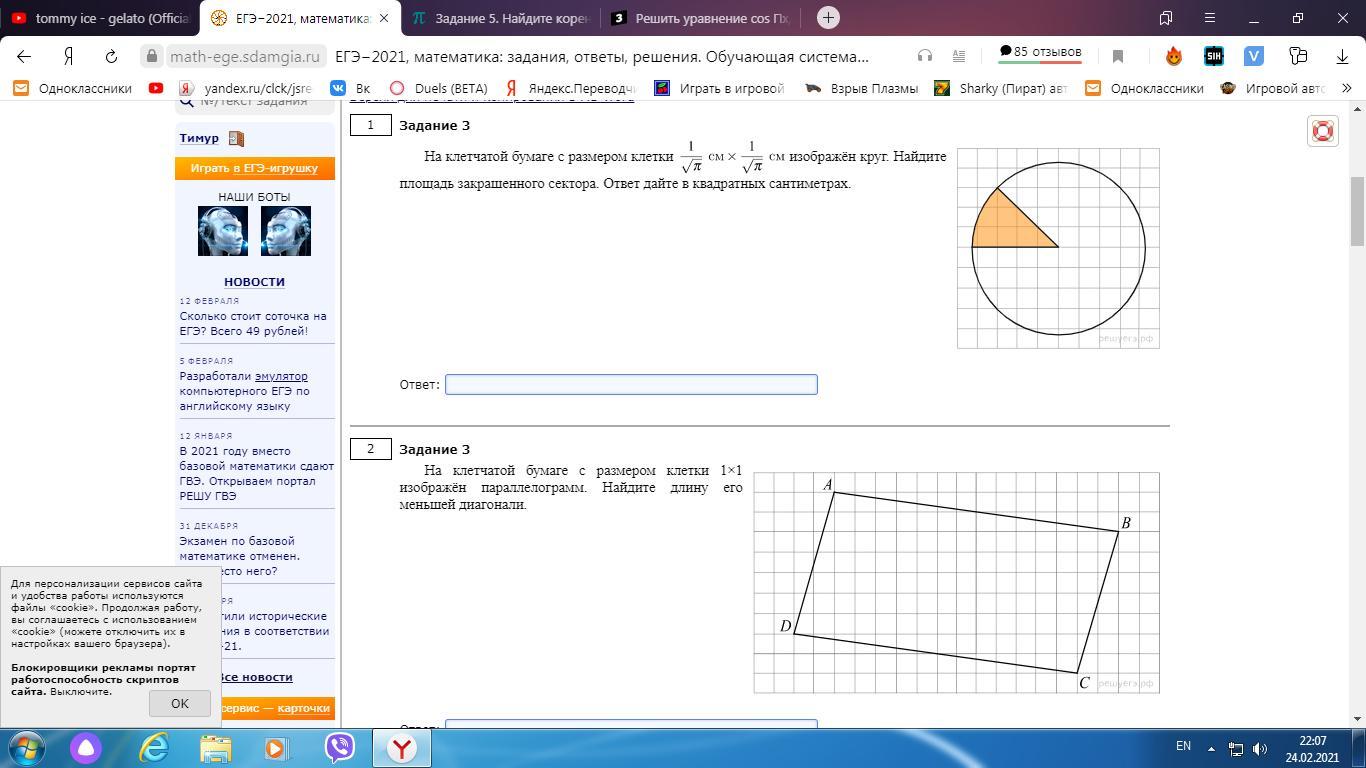Reload the page with the refresh icon
The image size is (1366, 768).
pos(111,56)
